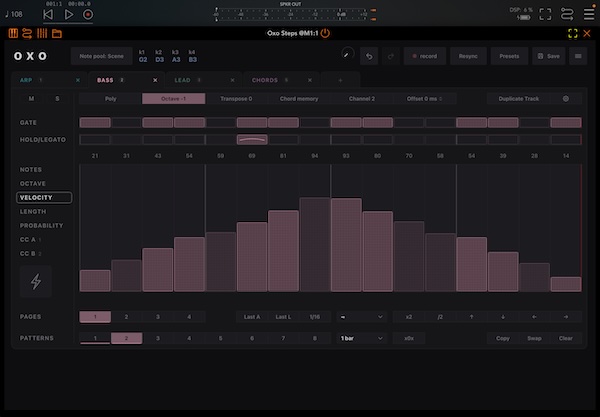The width and height of the screenshot is (600, 417).
Task: Open the orange keyboard panel icon
Action: click(x=13, y=33)
